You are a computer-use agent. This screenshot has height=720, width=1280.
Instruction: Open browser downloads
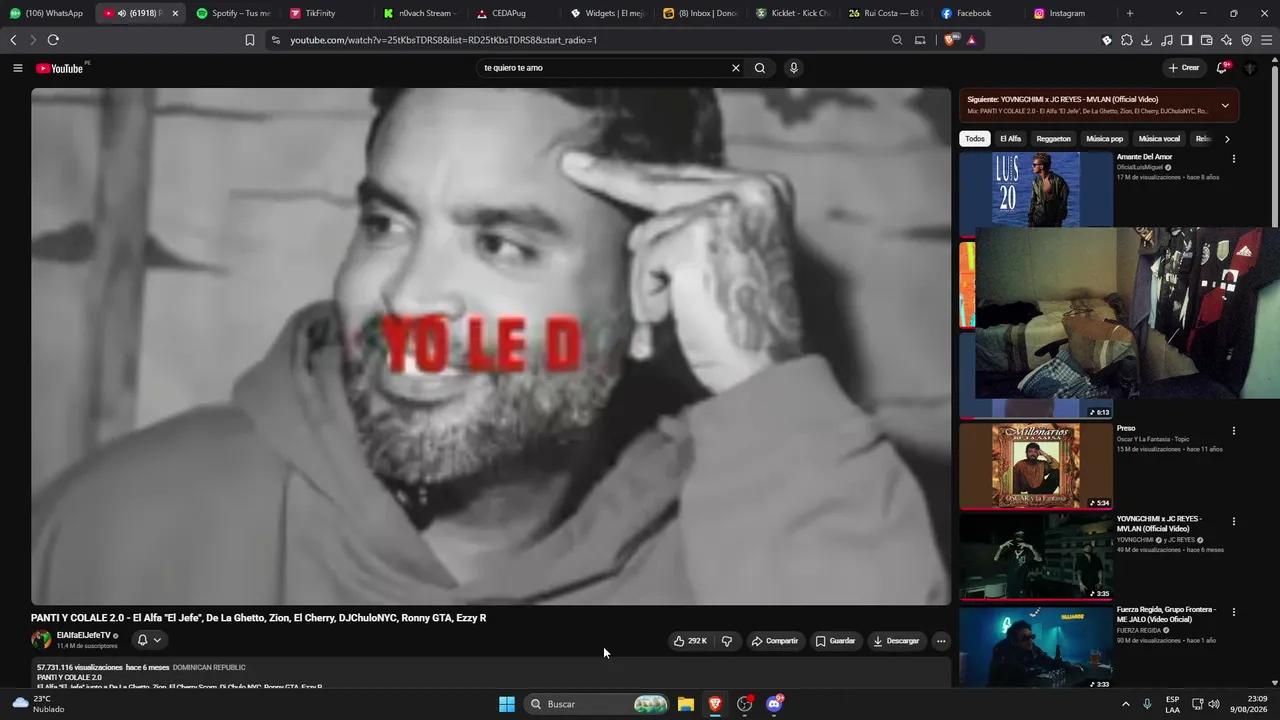1147,40
